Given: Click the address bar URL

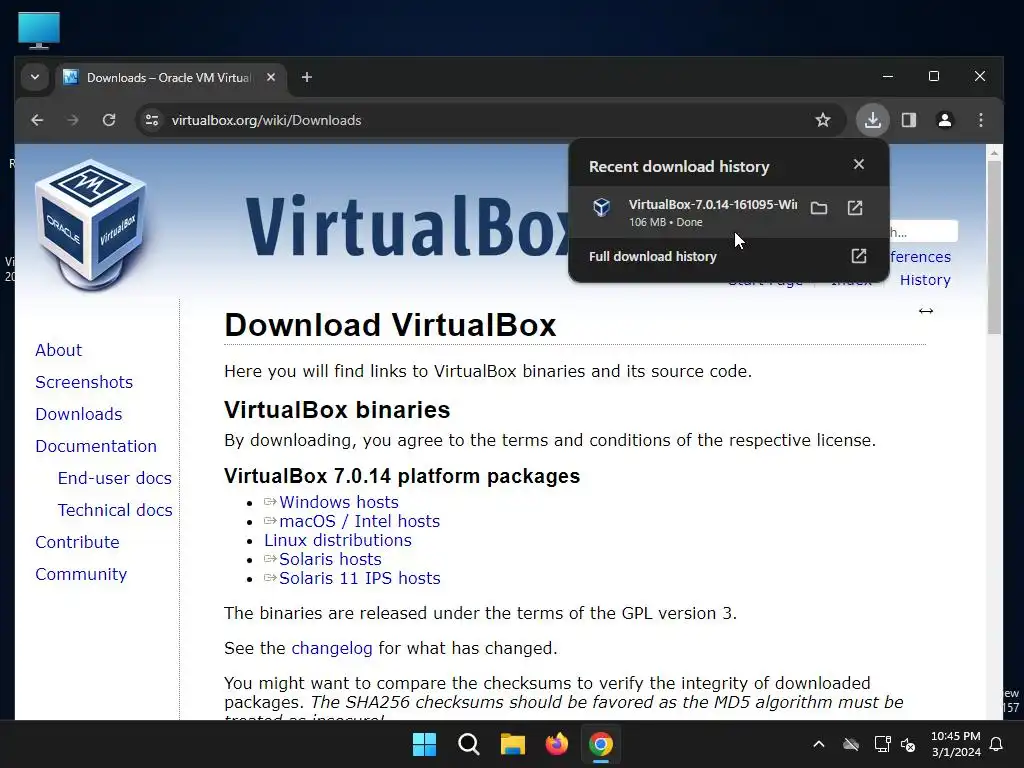Looking at the screenshot, I should point(266,120).
